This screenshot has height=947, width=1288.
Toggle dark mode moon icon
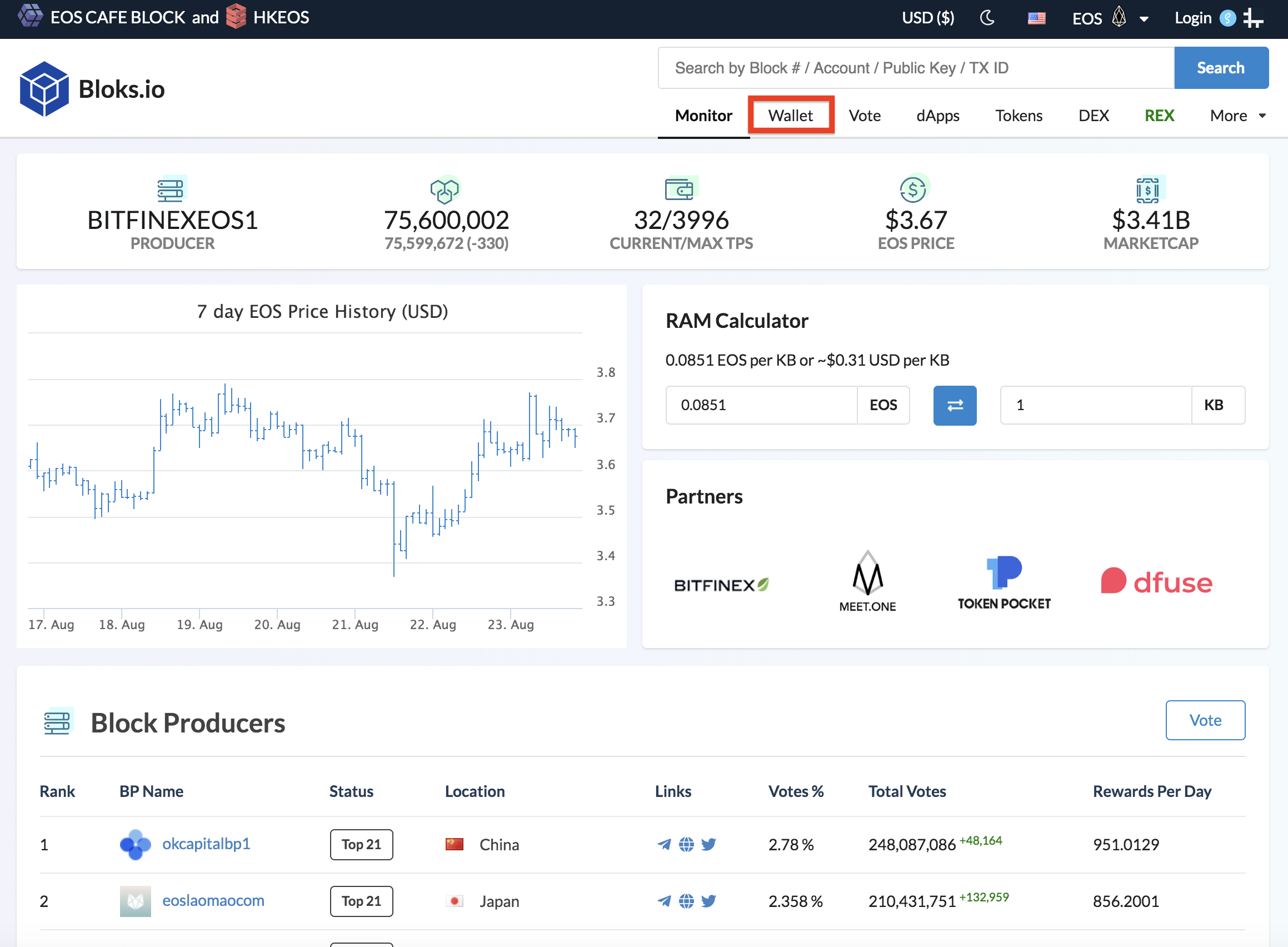point(987,18)
